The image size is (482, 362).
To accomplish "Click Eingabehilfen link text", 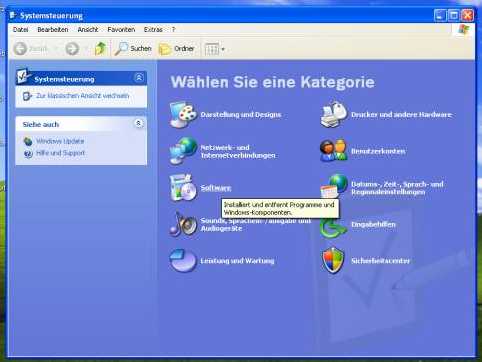I will coord(373,224).
